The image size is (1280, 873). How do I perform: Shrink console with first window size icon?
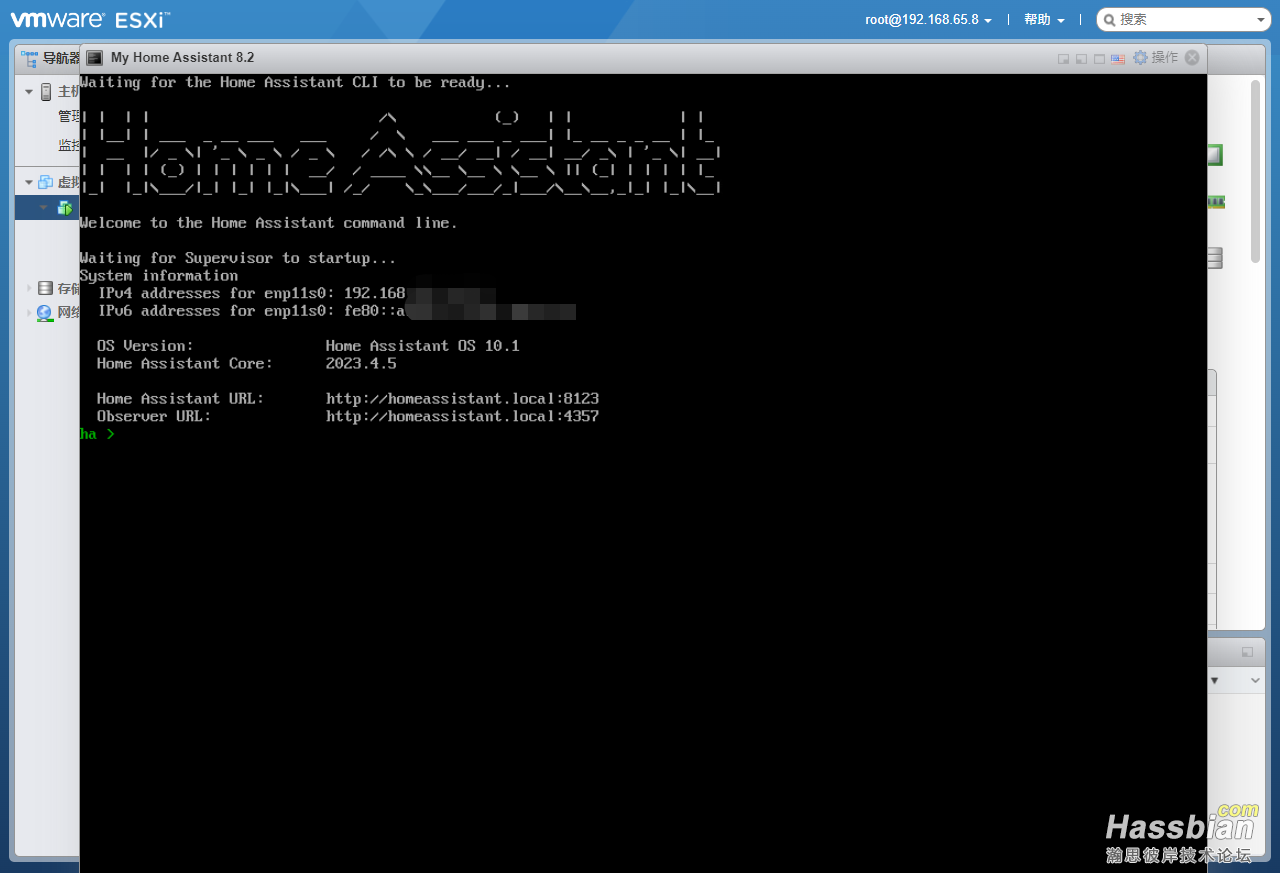pos(1064,59)
